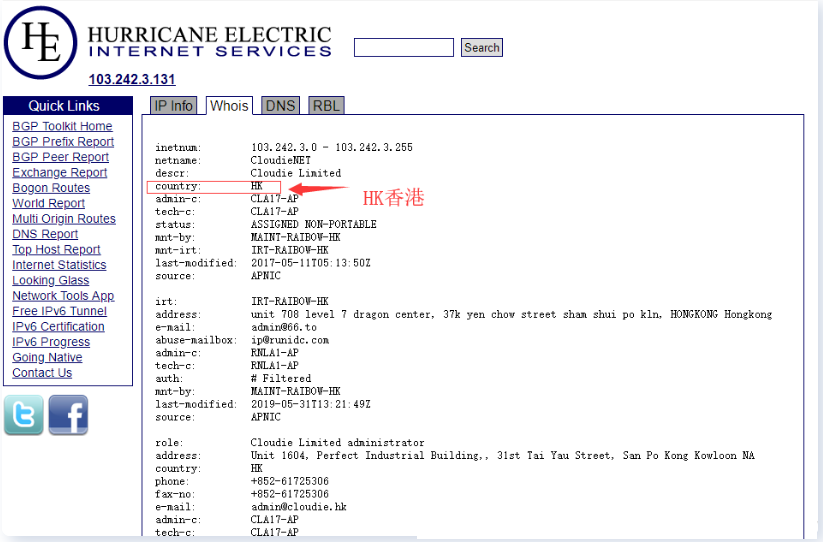Select the Perfect Industrial Building address line
The height and width of the screenshot is (542, 823).
tap(502, 455)
